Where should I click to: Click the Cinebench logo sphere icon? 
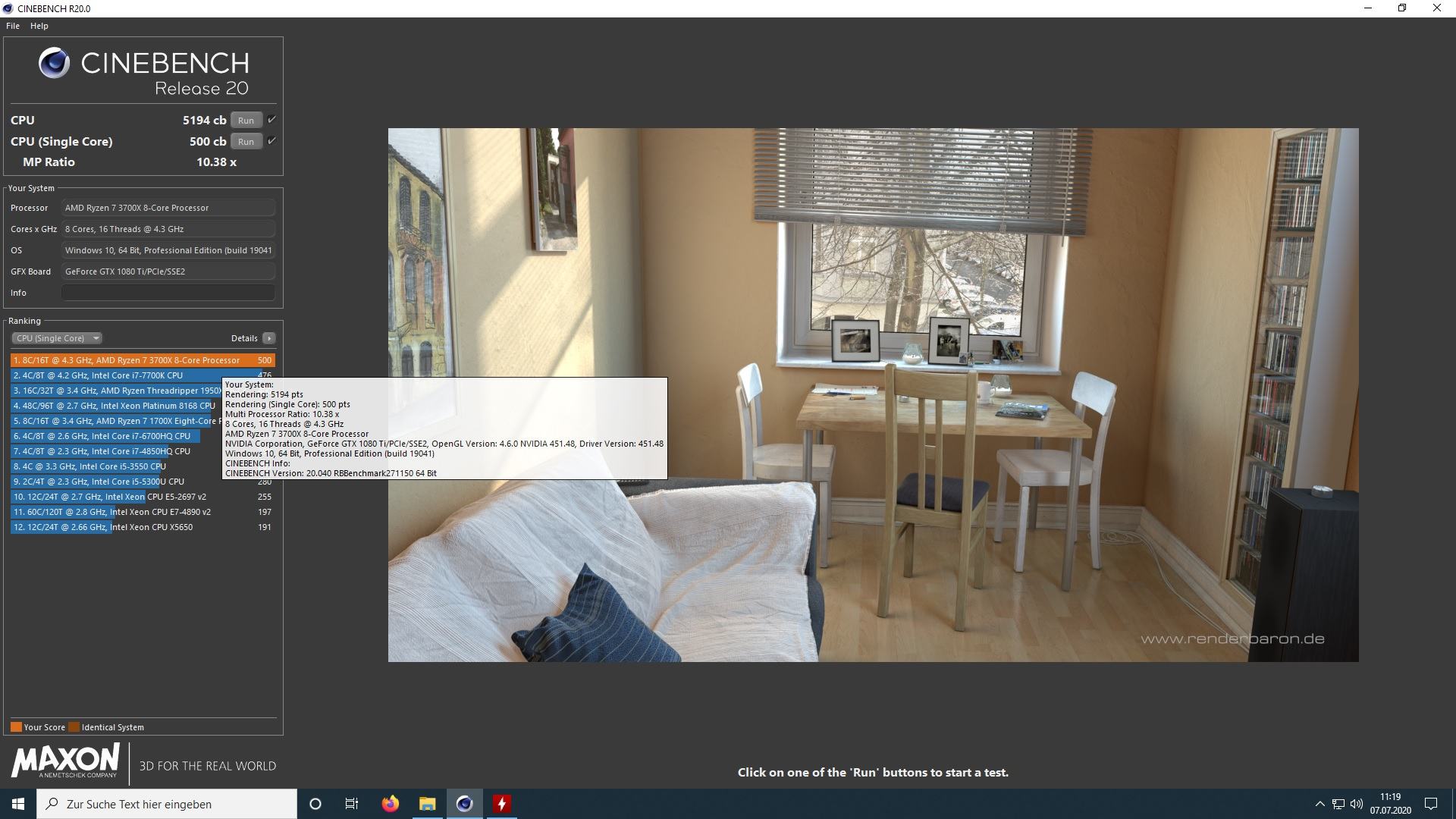[55, 63]
